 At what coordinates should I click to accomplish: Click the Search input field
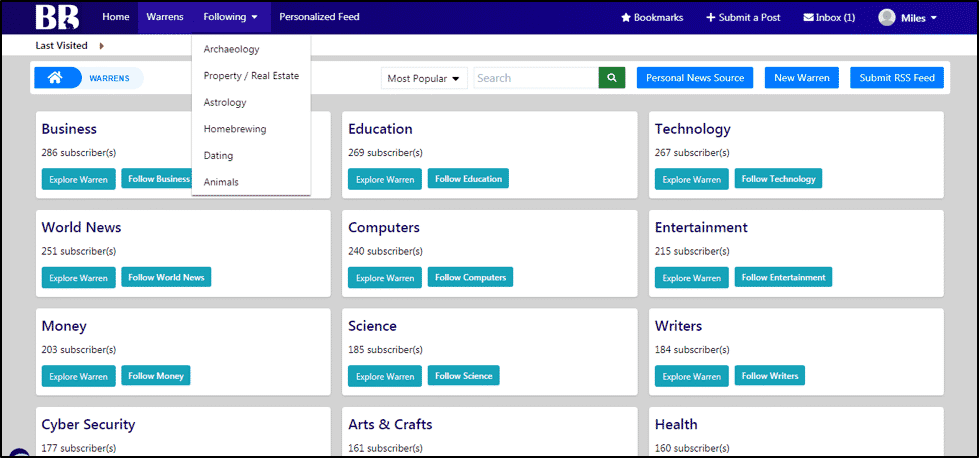(536, 79)
